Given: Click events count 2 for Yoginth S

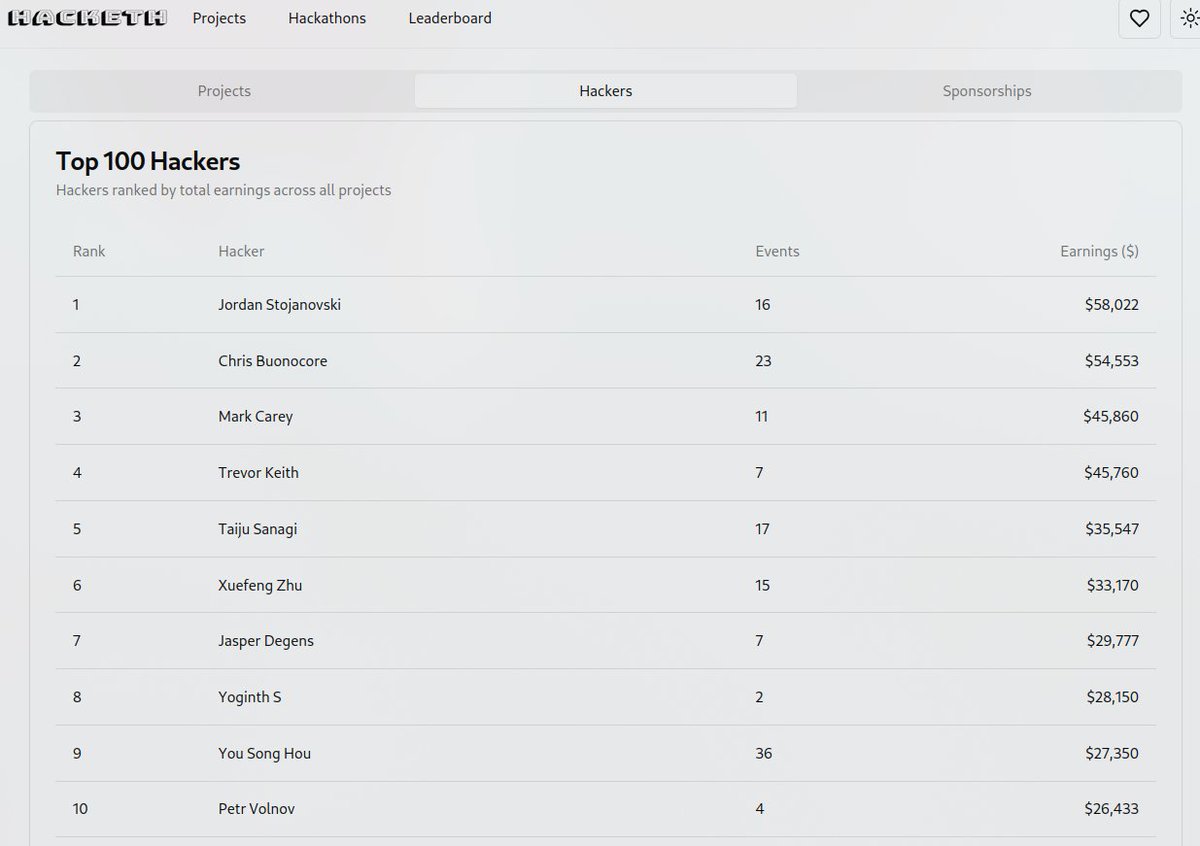Looking at the screenshot, I should 759,697.
